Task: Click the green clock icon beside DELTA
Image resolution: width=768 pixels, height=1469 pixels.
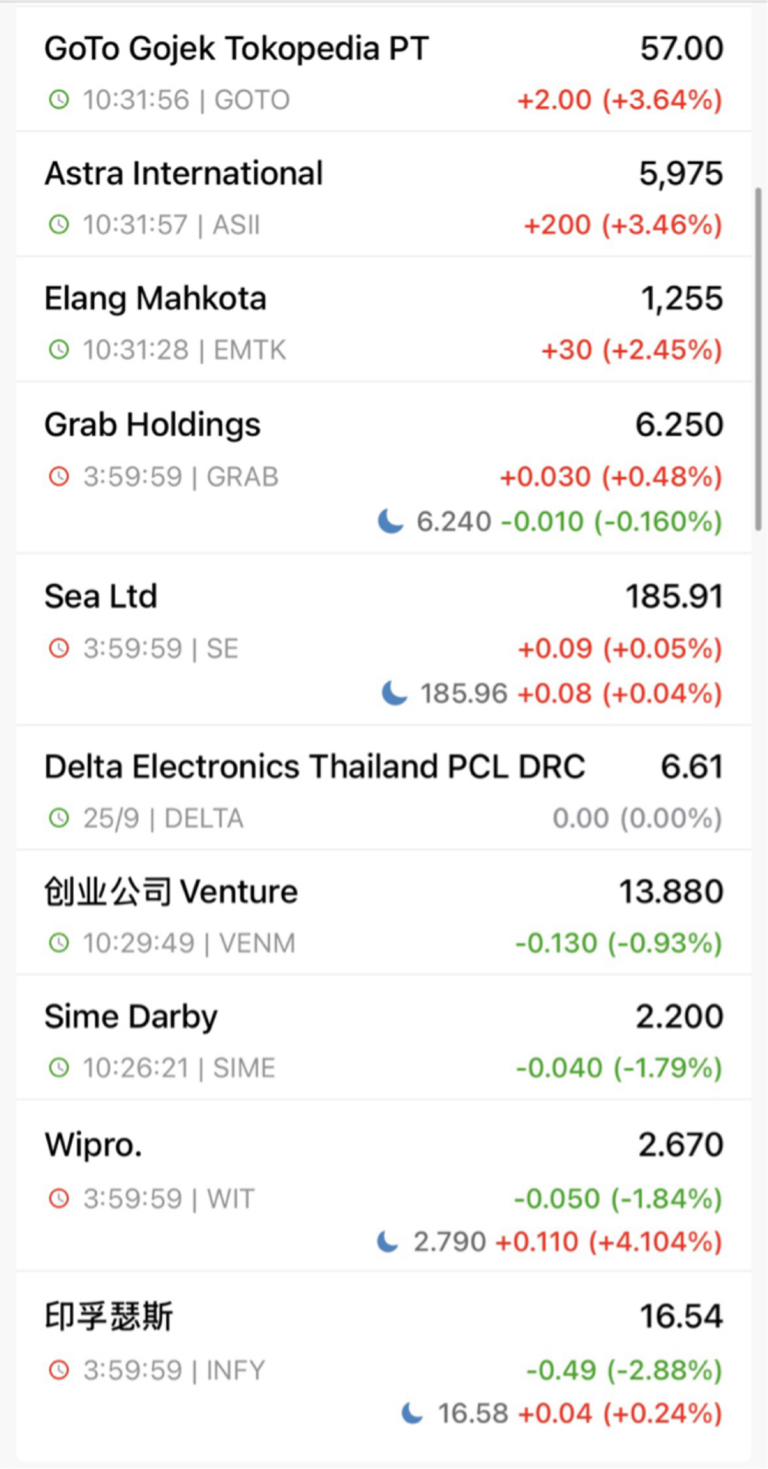Action: click(x=59, y=819)
